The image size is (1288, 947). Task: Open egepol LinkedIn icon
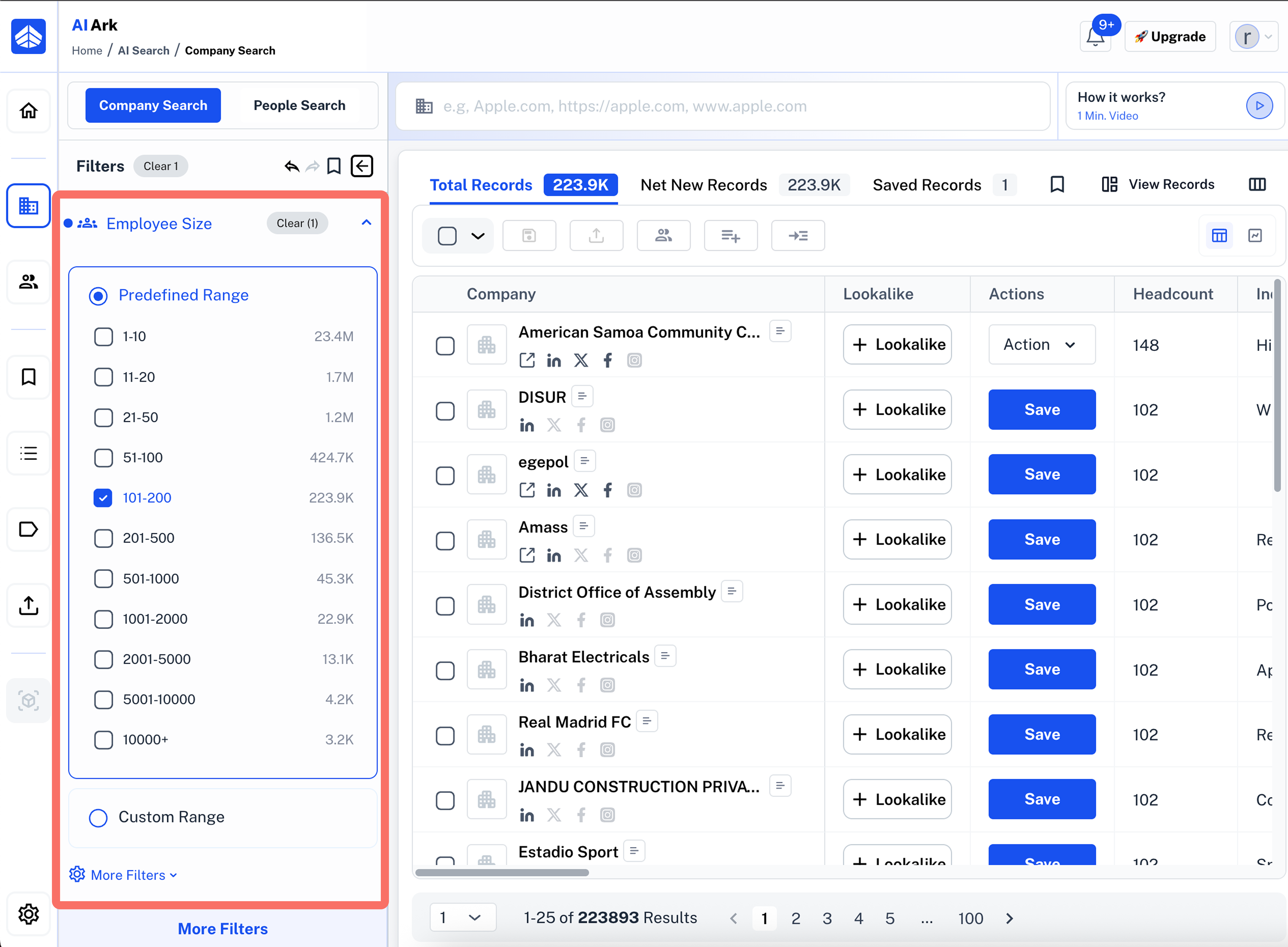click(x=554, y=490)
